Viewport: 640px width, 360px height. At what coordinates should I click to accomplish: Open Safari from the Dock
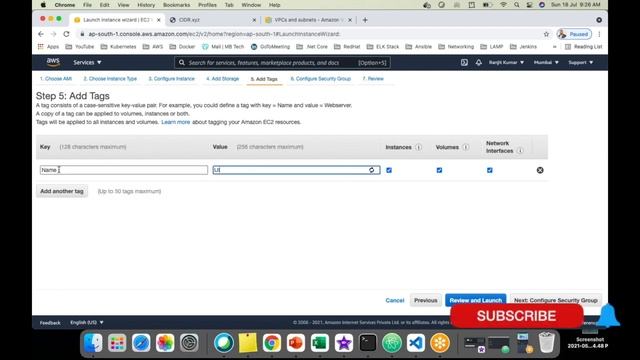click(x=141, y=343)
